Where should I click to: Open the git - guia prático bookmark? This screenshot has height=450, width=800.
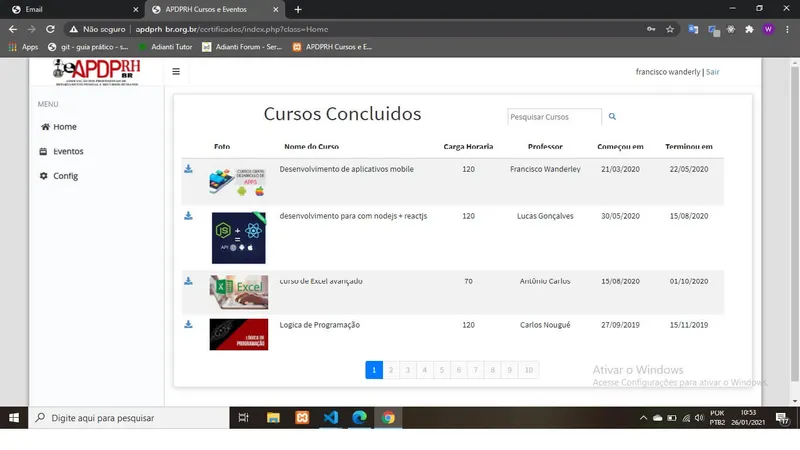(x=88, y=47)
